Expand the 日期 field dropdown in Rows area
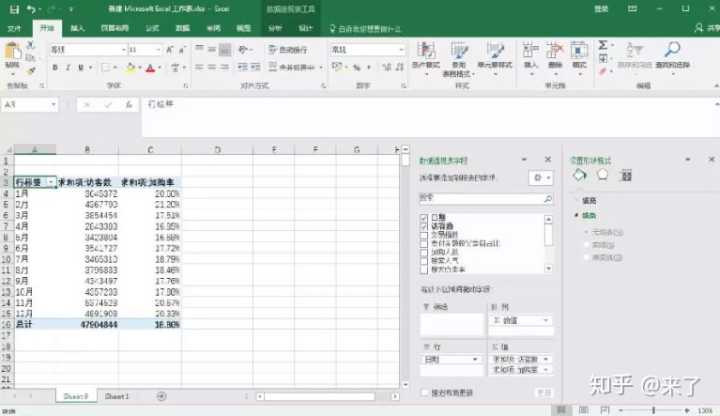 [477, 358]
